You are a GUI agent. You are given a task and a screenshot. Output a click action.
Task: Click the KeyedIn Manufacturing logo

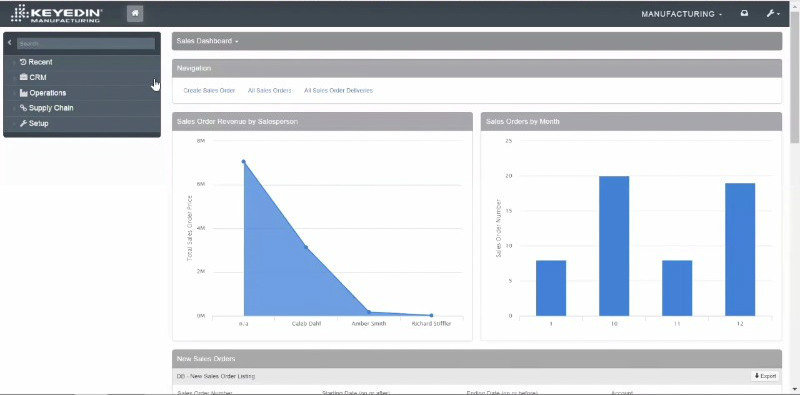pyautogui.click(x=56, y=14)
